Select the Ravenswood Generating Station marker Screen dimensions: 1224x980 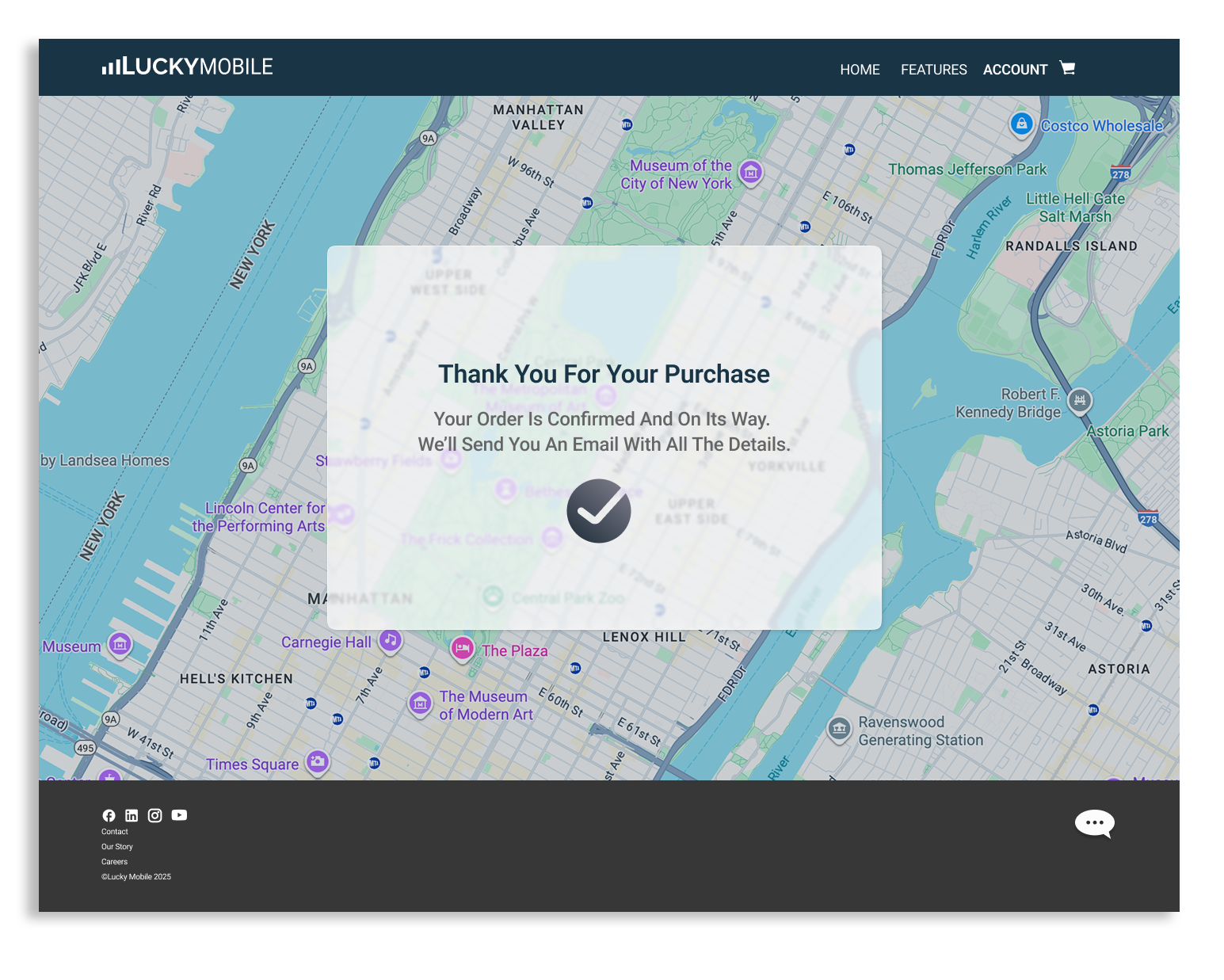[x=839, y=729]
